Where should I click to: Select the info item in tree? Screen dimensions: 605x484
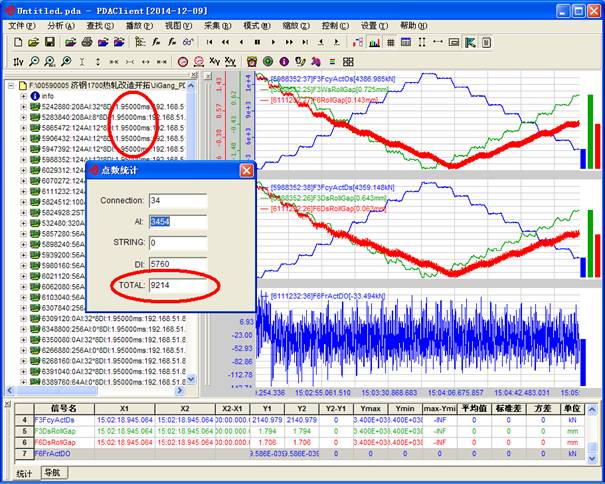[x=47, y=96]
